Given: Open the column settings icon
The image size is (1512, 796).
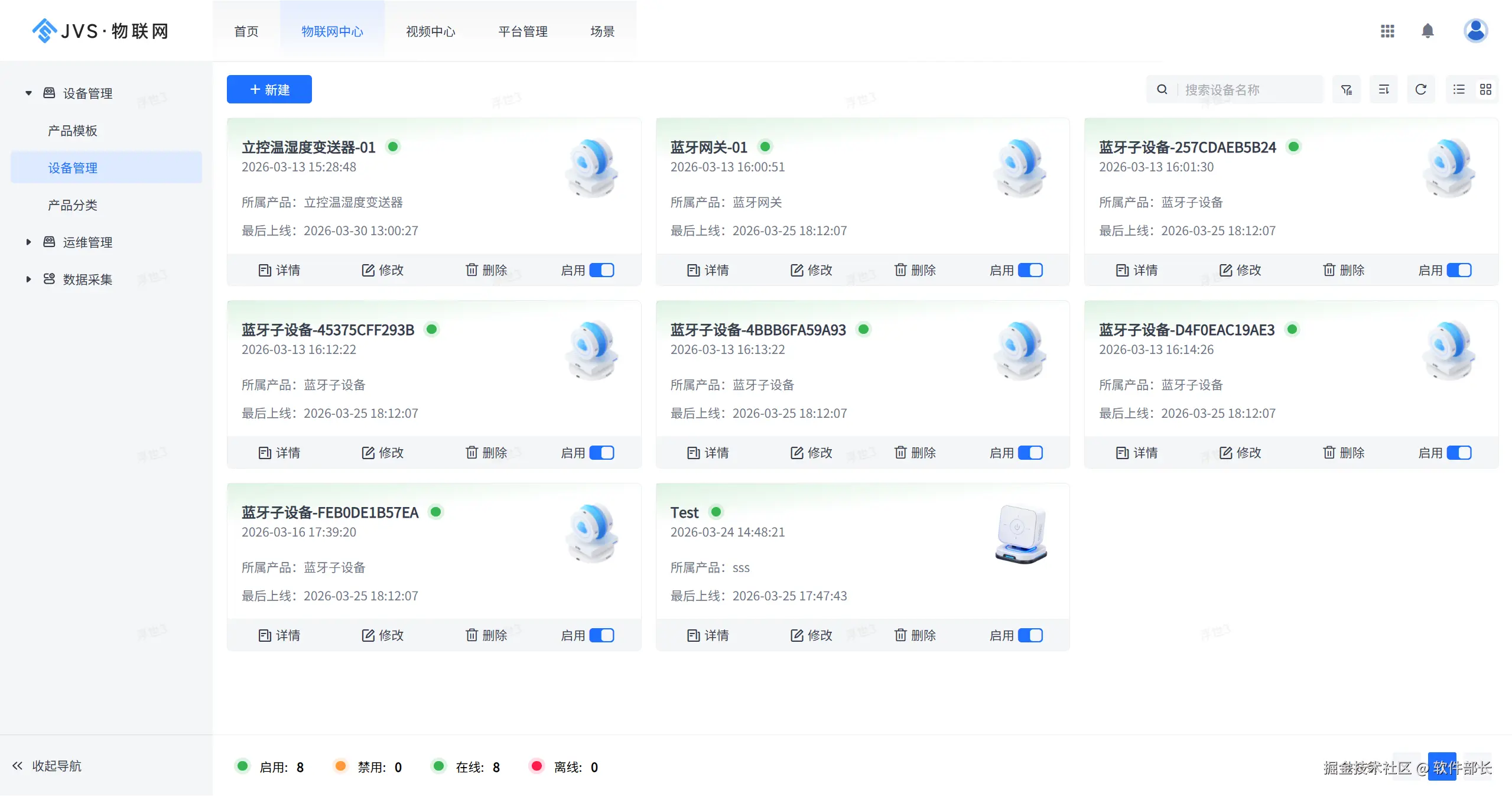Looking at the screenshot, I should pos(1383,90).
